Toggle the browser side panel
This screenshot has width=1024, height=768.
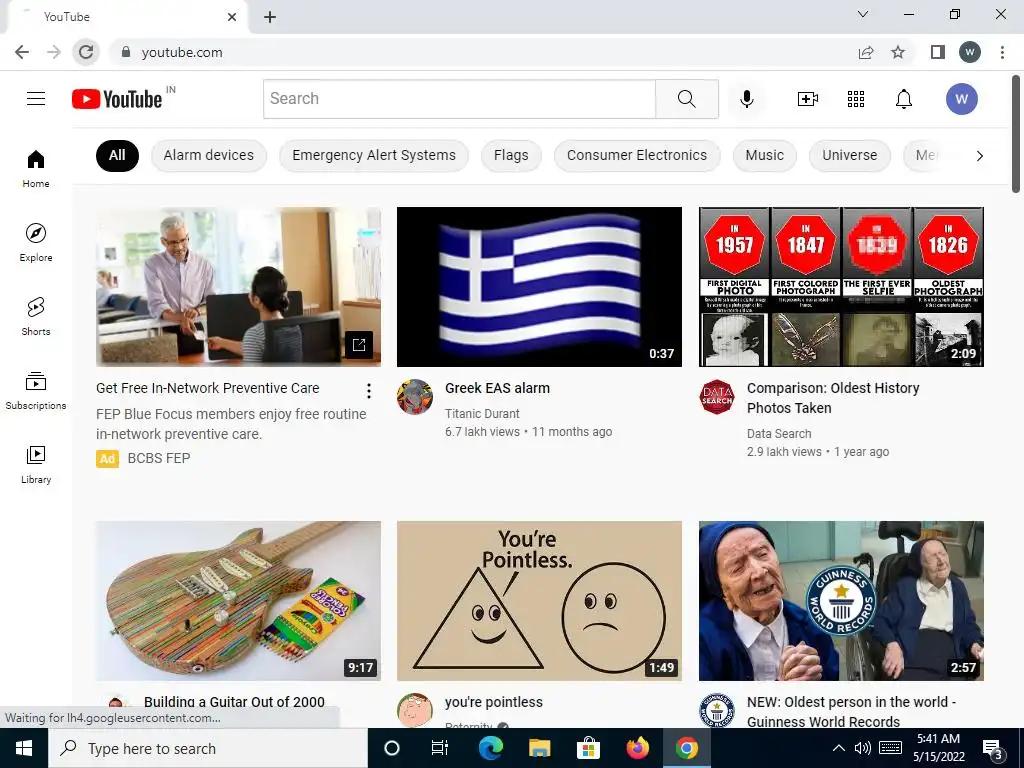[938, 52]
